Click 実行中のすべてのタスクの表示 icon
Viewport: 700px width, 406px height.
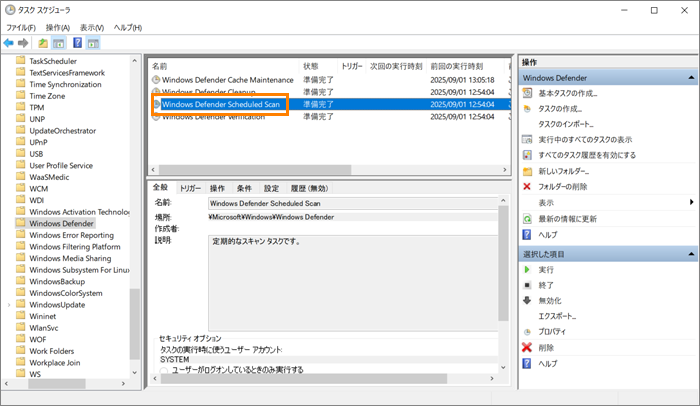tap(527, 139)
